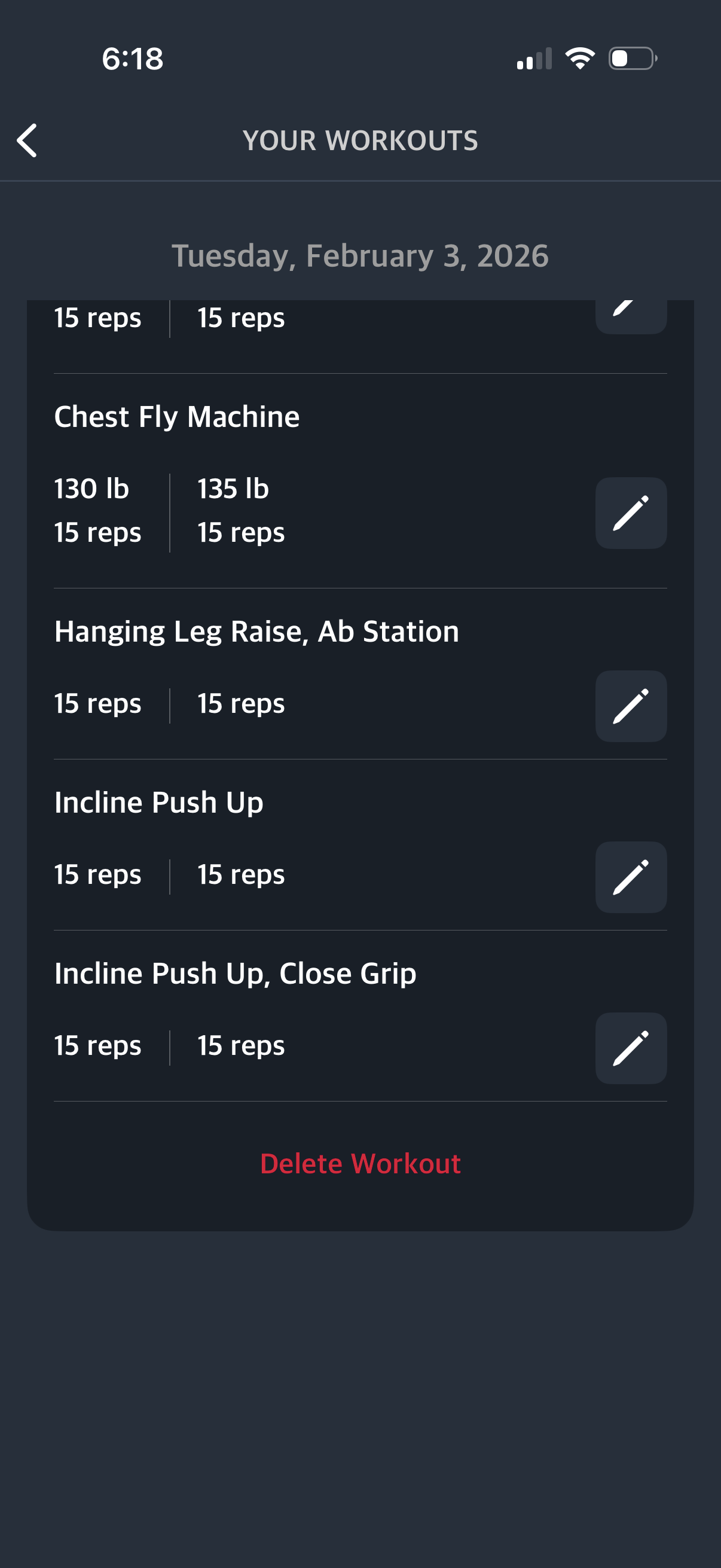Image resolution: width=721 pixels, height=1568 pixels.
Task: Open the Incline Push Up edit pencil
Action: [630, 877]
